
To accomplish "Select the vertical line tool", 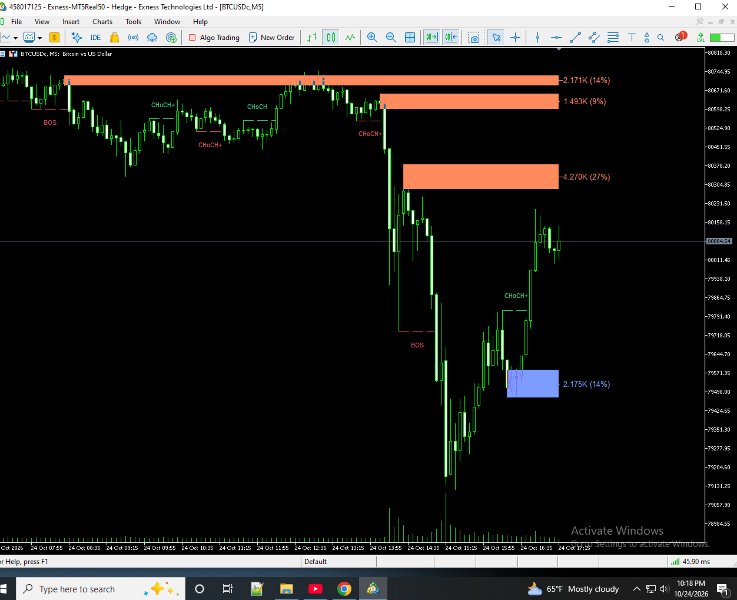I will [537, 38].
